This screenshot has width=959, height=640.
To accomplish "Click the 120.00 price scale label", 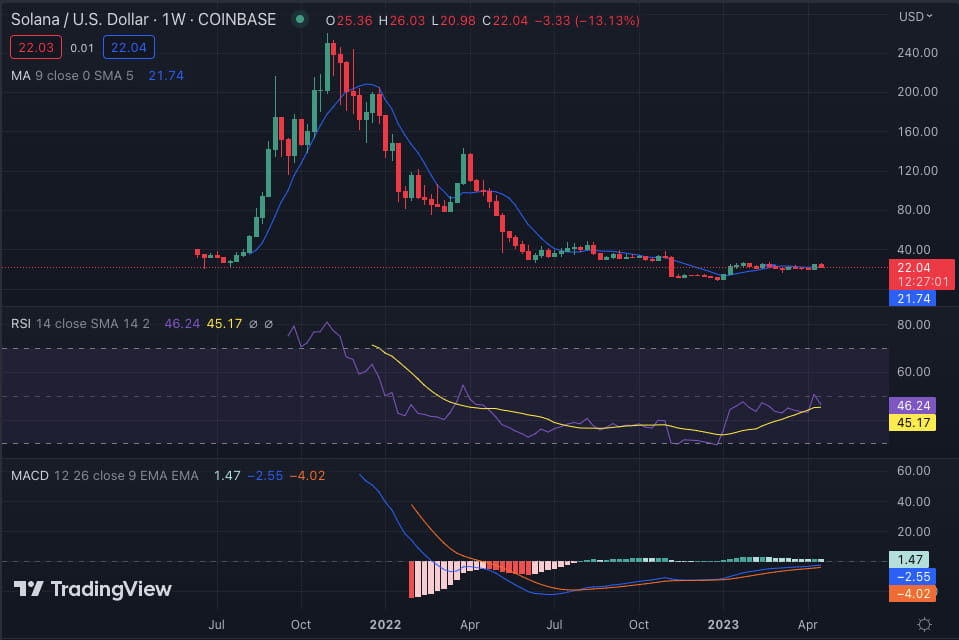I will pyautogui.click(x=917, y=171).
